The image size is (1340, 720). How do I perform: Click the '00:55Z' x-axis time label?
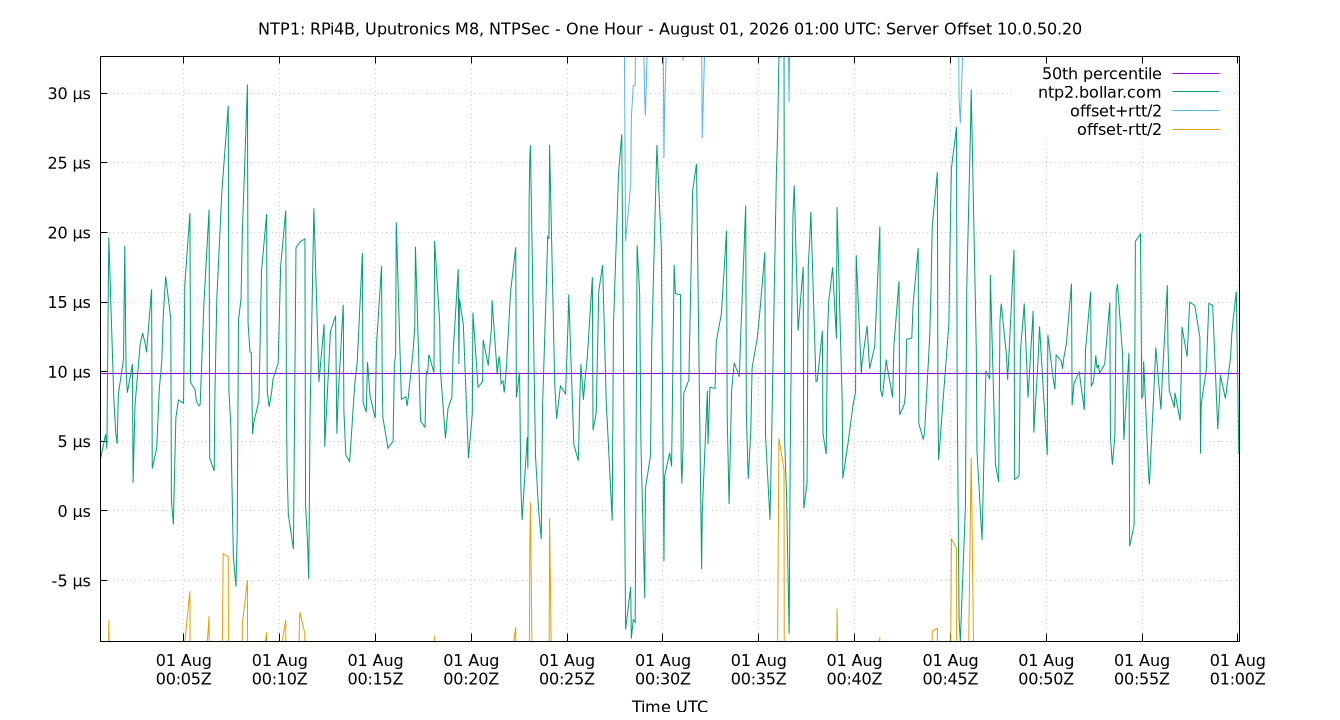tap(1142, 679)
